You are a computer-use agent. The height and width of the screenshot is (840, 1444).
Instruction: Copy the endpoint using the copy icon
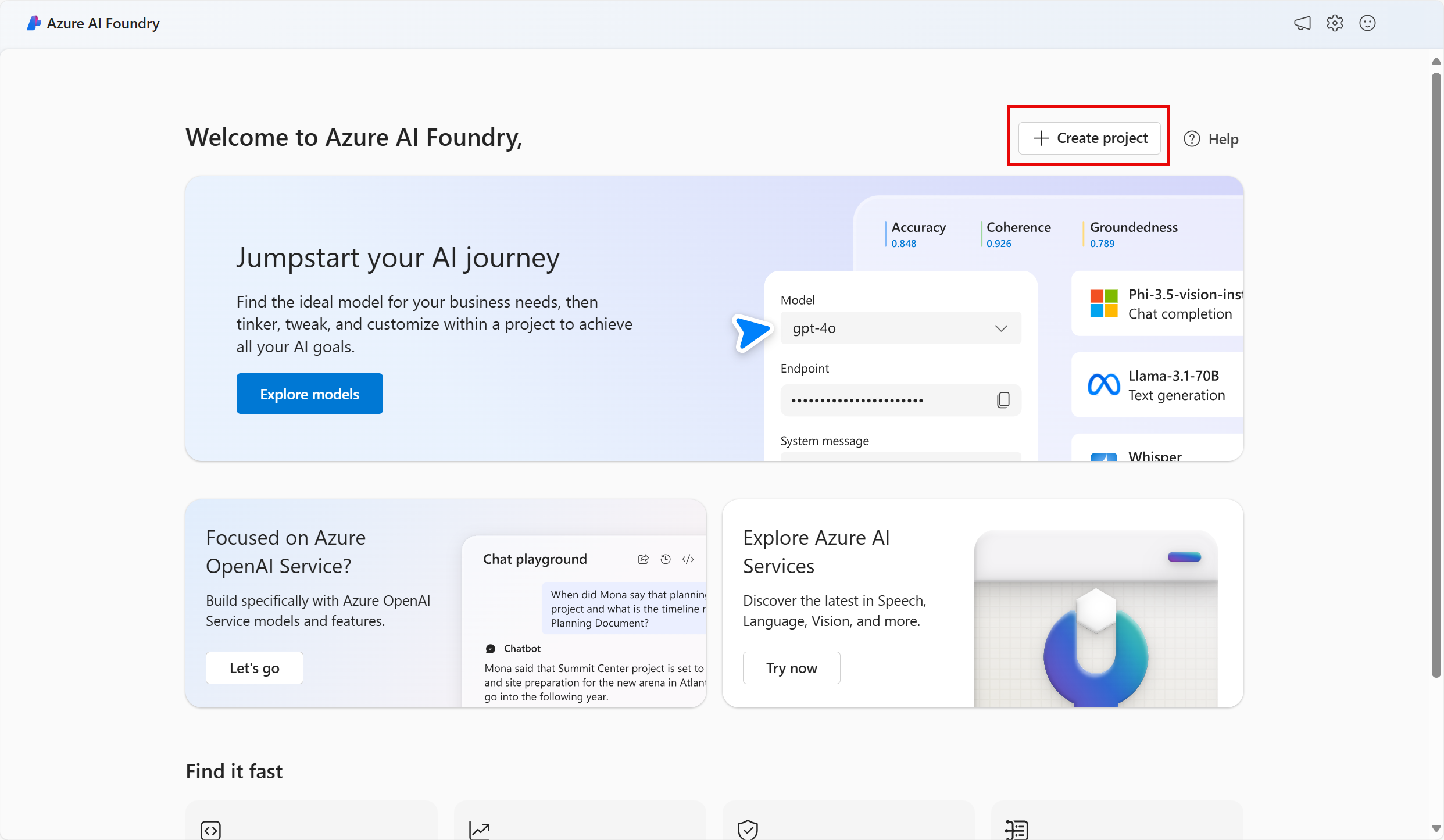coord(1003,400)
